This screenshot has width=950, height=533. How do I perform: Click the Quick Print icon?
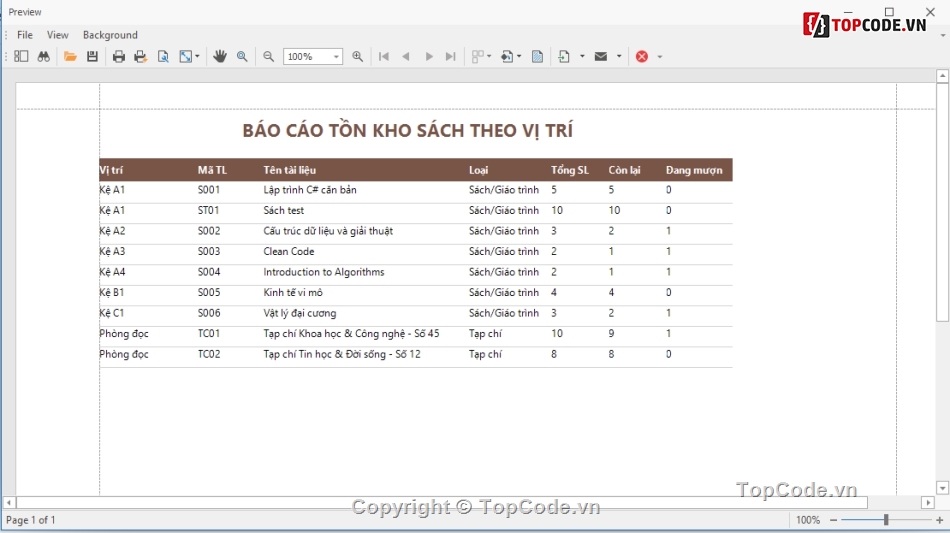[141, 56]
